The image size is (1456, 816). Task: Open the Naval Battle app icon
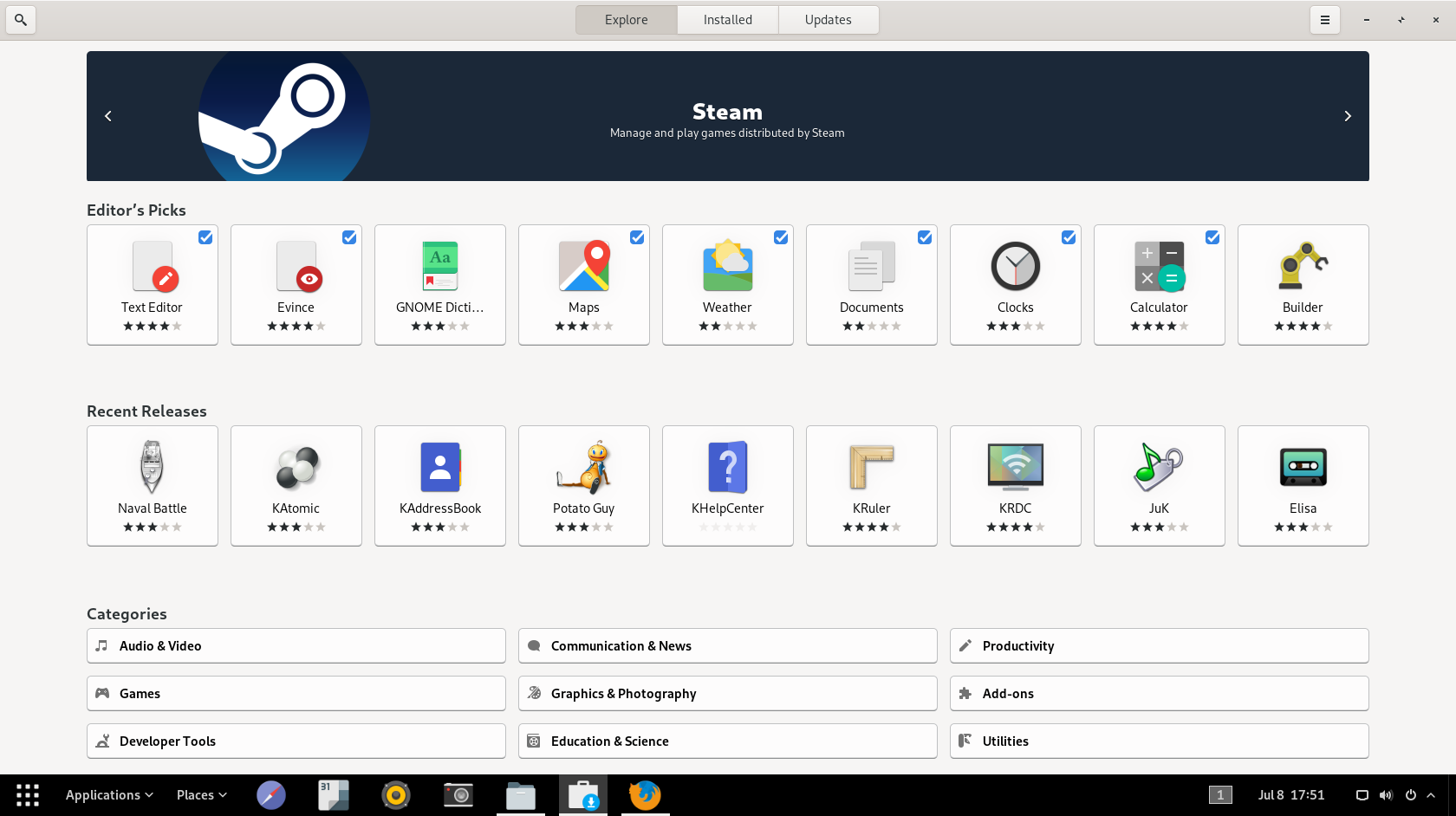click(153, 467)
